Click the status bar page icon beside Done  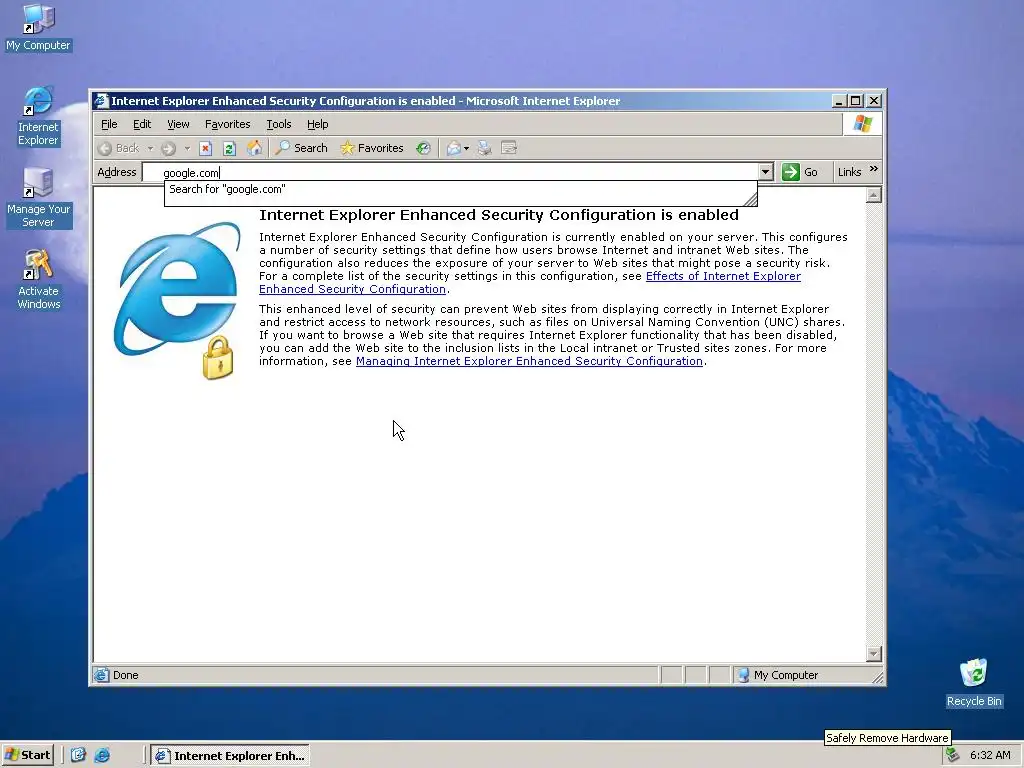click(101, 675)
